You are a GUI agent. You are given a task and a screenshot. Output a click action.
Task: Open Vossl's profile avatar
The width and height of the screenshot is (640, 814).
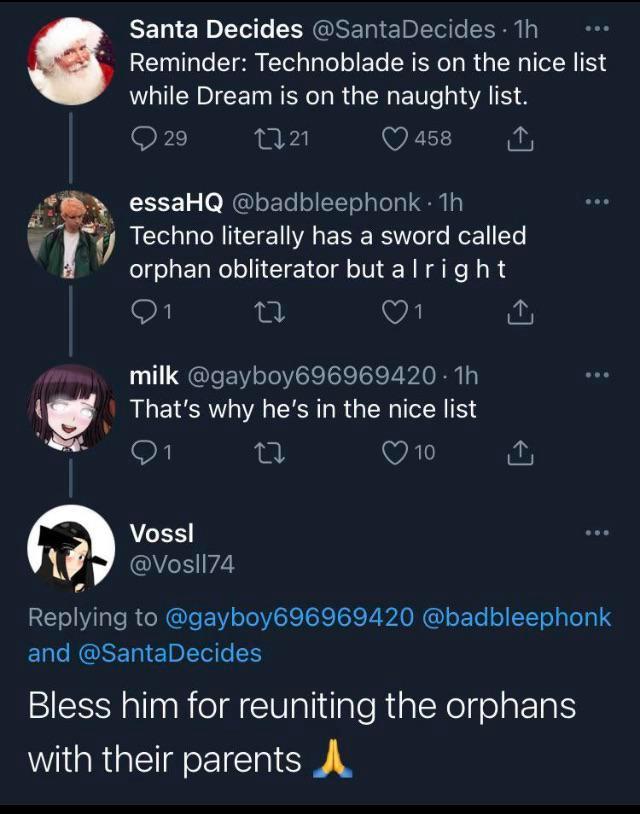pos(69,548)
